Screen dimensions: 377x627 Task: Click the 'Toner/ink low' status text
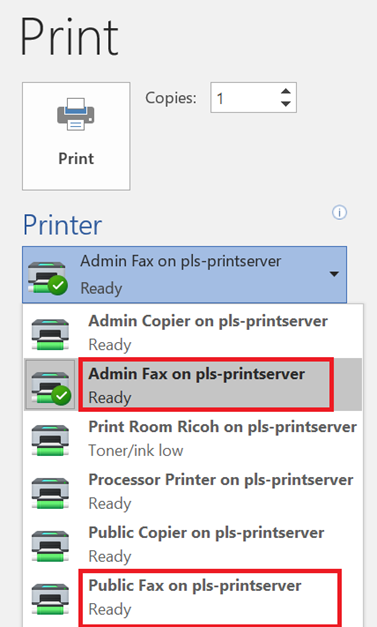(x=136, y=451)
